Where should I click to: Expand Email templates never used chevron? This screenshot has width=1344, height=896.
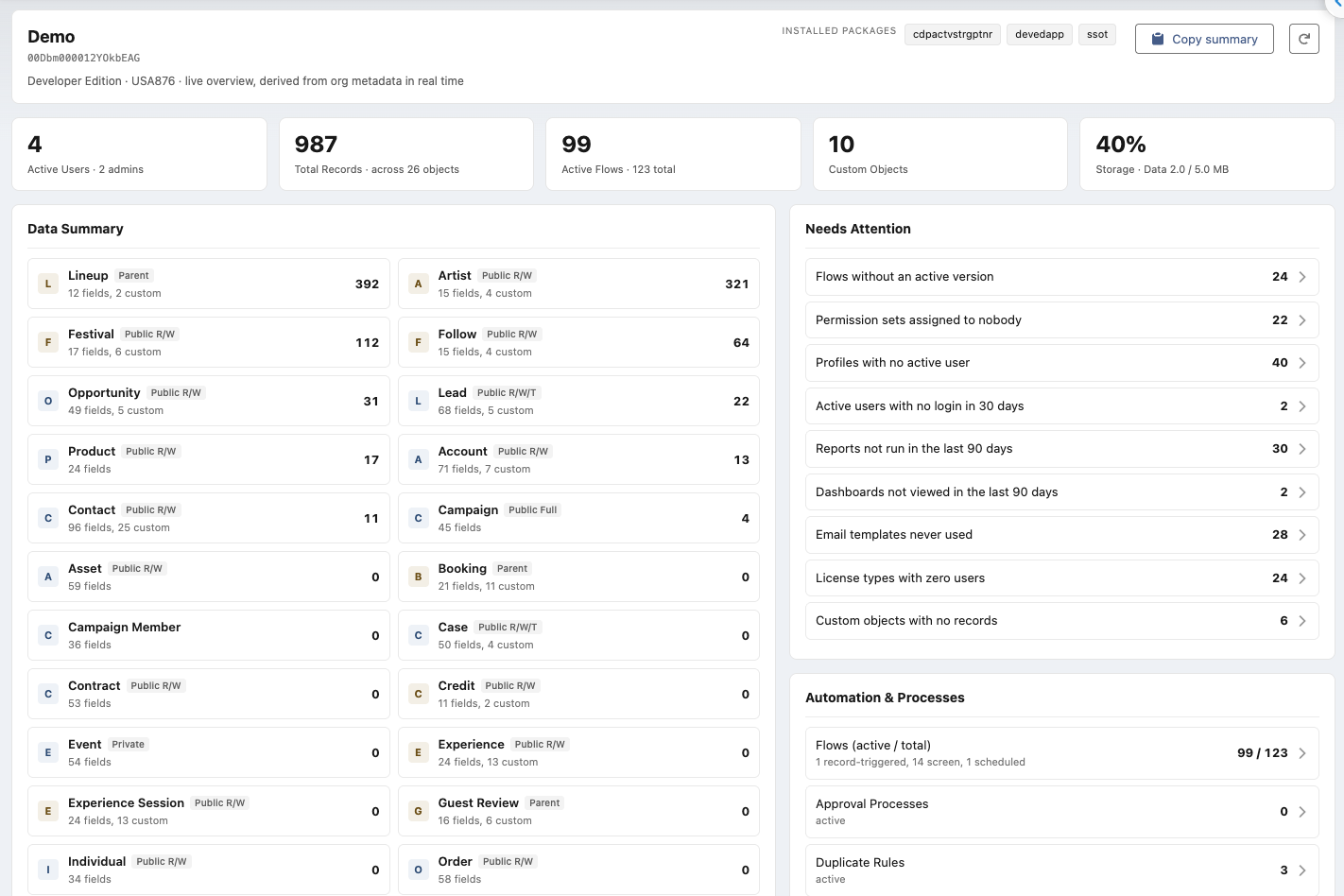tap(1302, 535)
